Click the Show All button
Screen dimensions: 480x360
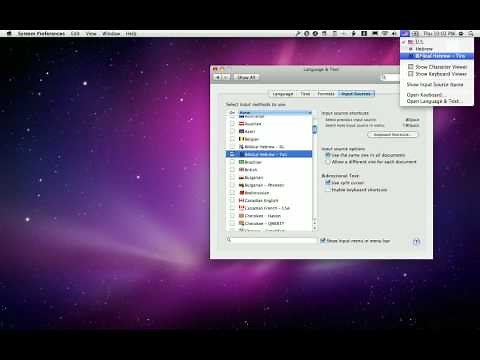(246, 77)
